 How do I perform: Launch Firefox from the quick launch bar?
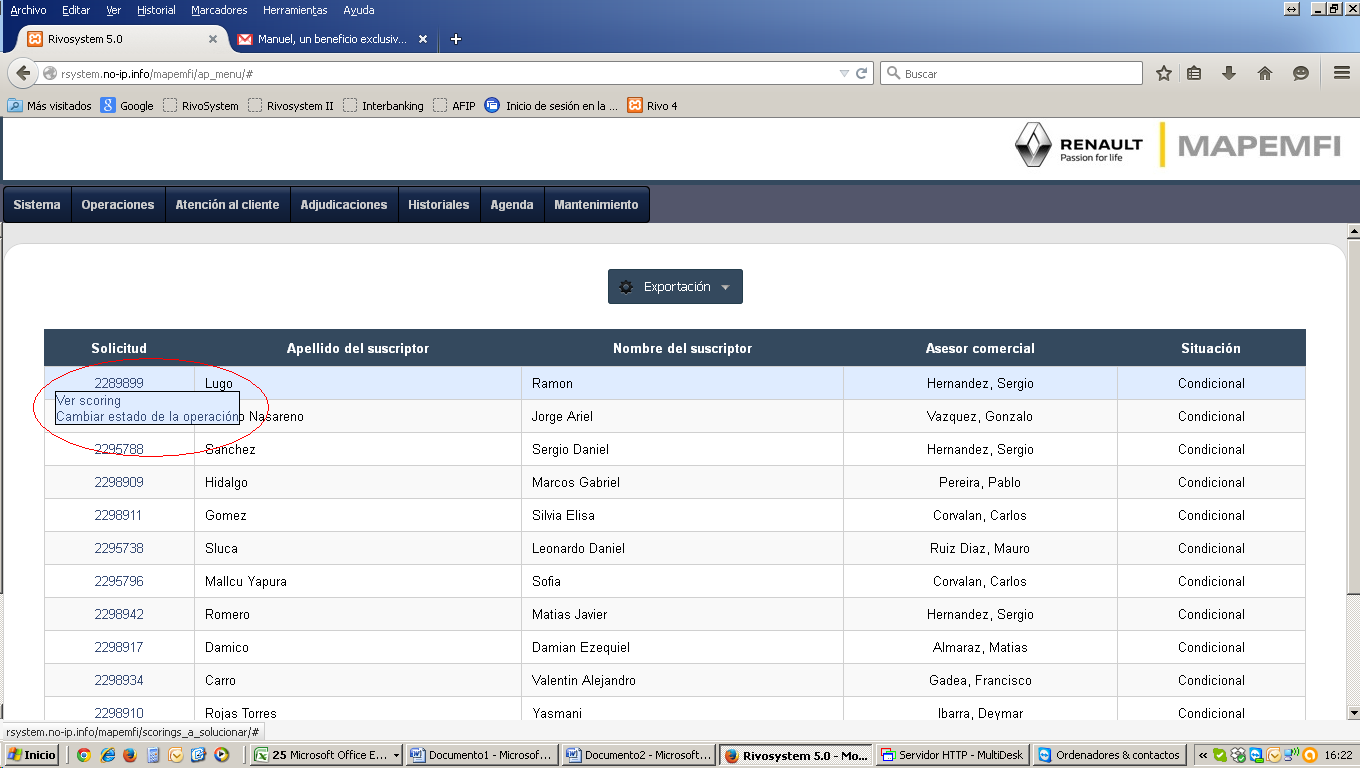(x=130, y=755)
